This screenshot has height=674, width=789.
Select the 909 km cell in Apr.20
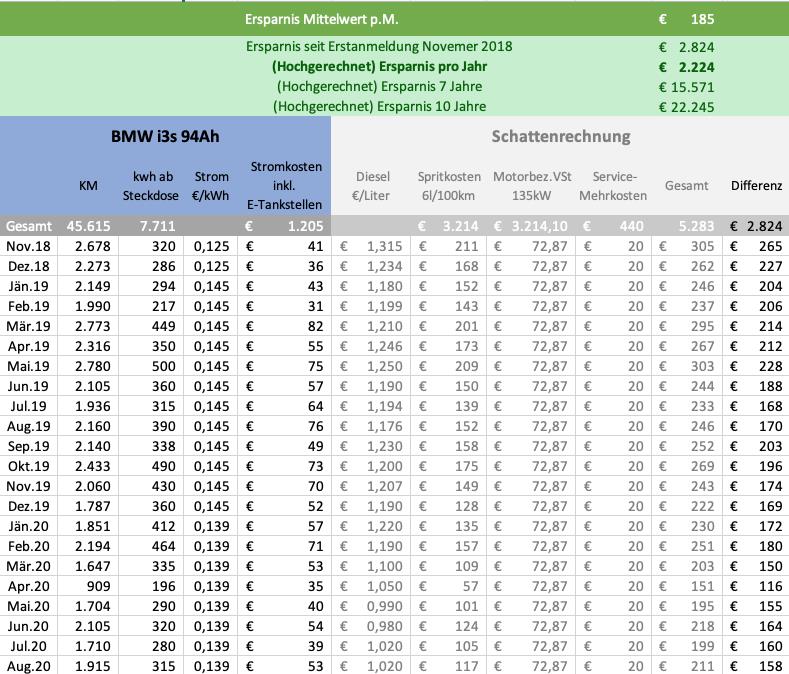(x=98, y=586)
